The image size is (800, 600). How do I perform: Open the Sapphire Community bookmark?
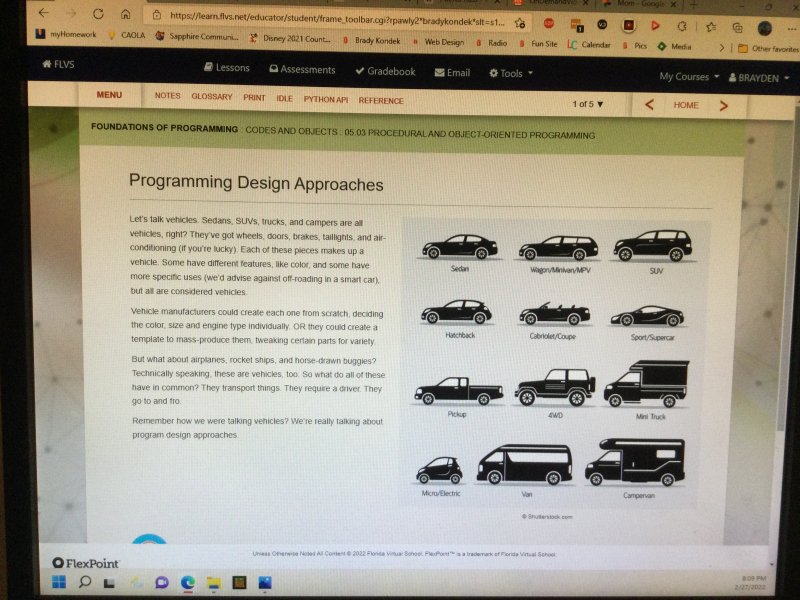(197, 36)
